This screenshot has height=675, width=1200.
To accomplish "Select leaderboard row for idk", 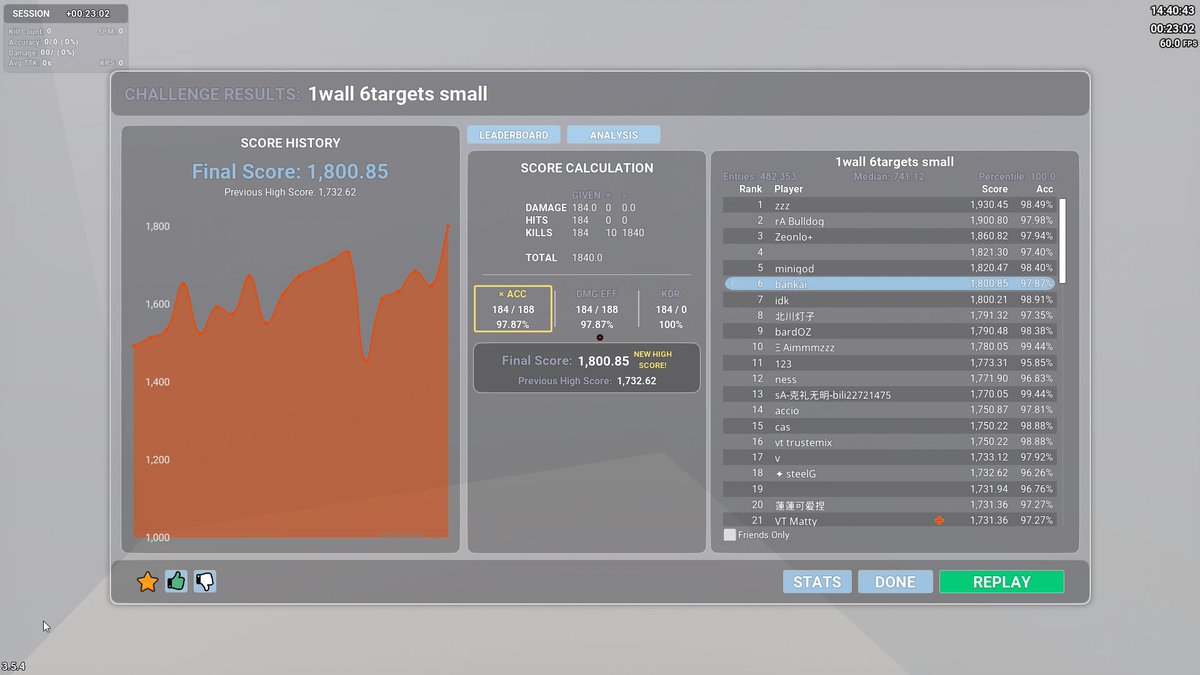I will 889,300.
